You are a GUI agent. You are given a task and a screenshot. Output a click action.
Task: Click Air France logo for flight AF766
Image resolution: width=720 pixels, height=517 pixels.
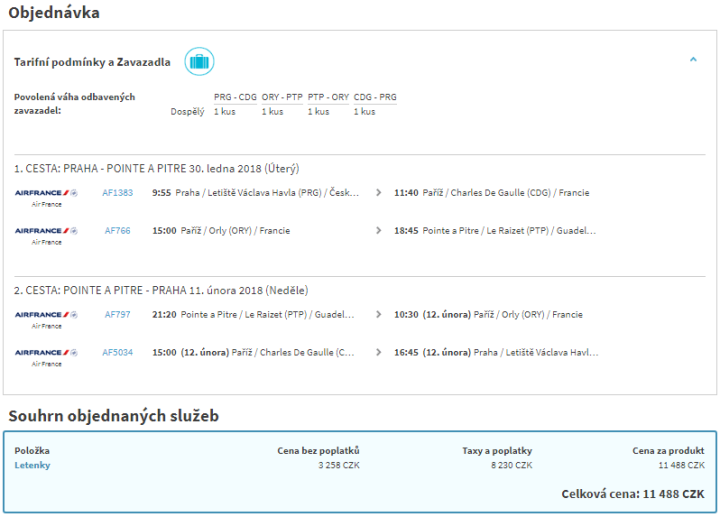(46, 231)
